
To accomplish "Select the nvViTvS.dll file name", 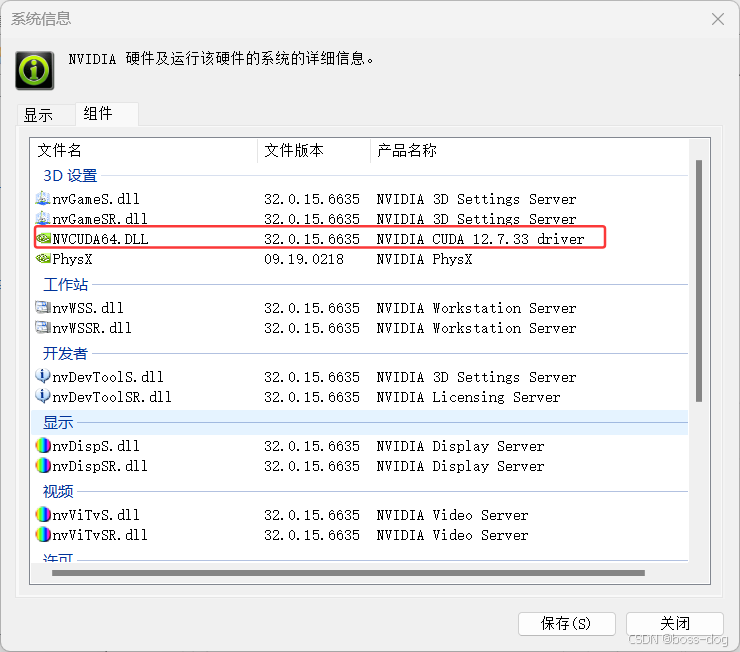I will tap(96, 515).
